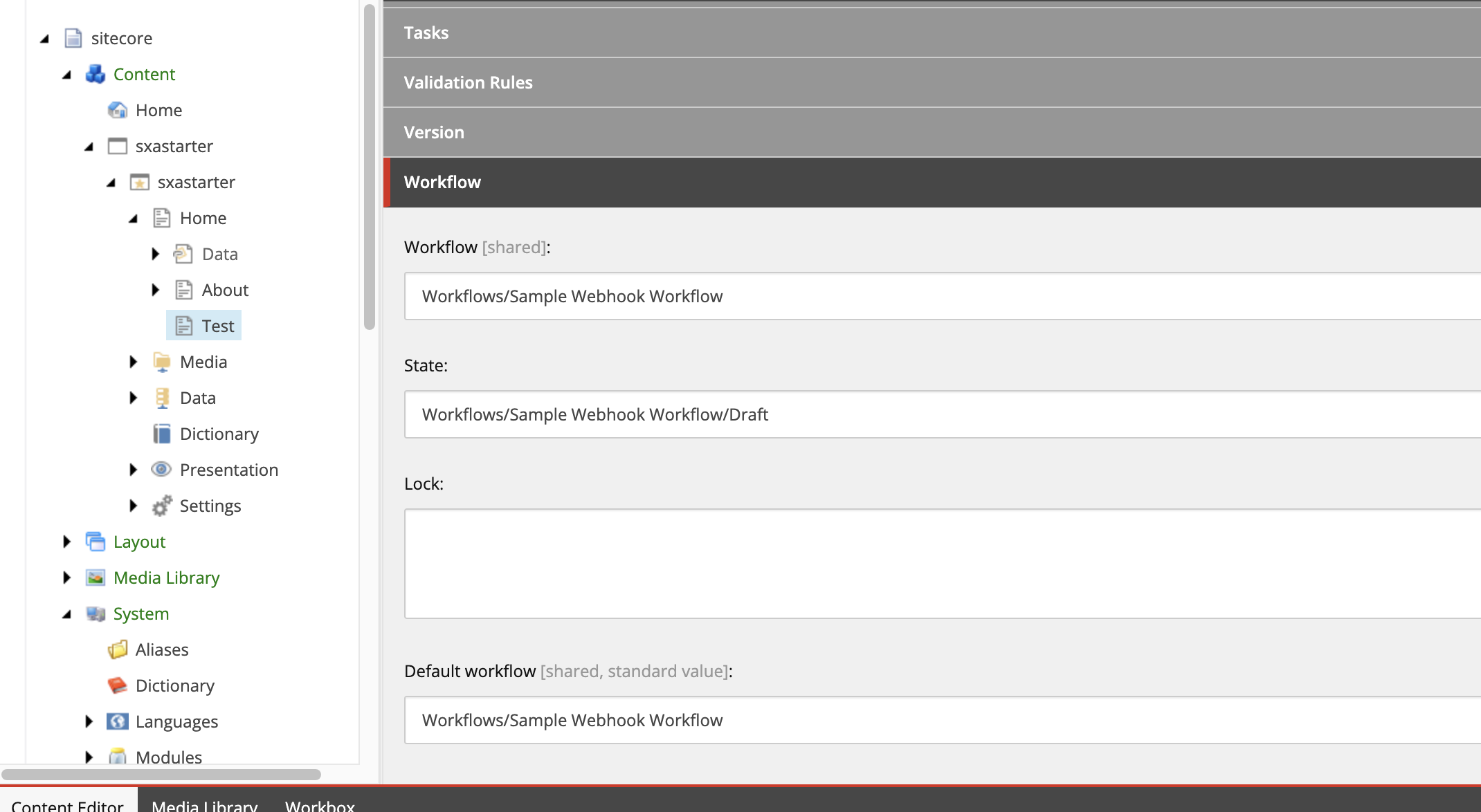The image size is (1481, 812).
Task: Click the blue Dictionary book icon
Action: click(162, 434)
